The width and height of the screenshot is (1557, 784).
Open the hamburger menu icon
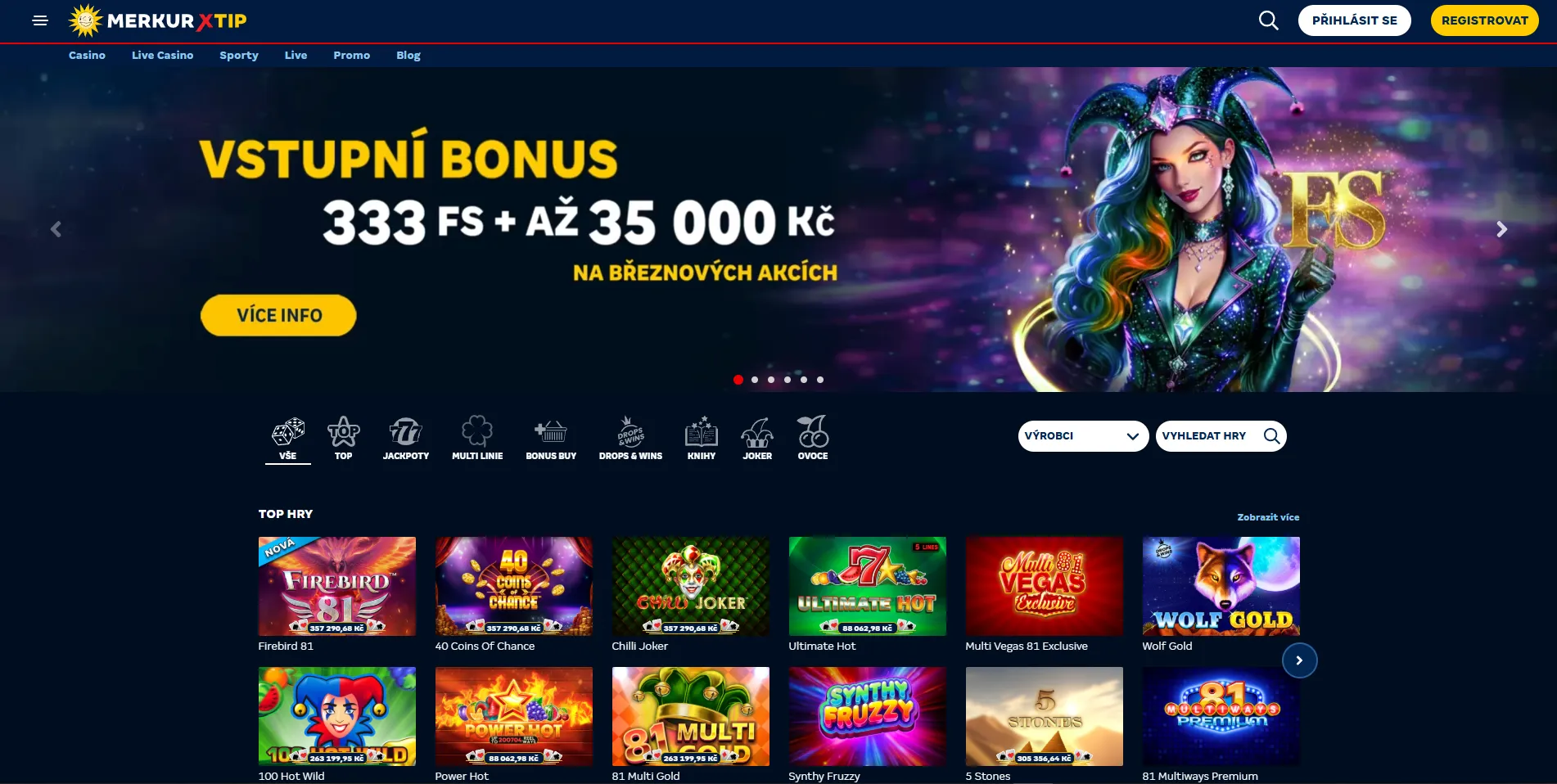(x=40, y=20)
